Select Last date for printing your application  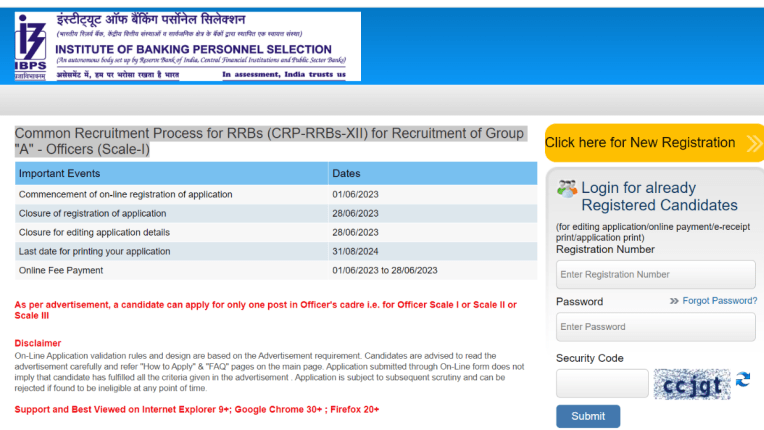(95, 251)
